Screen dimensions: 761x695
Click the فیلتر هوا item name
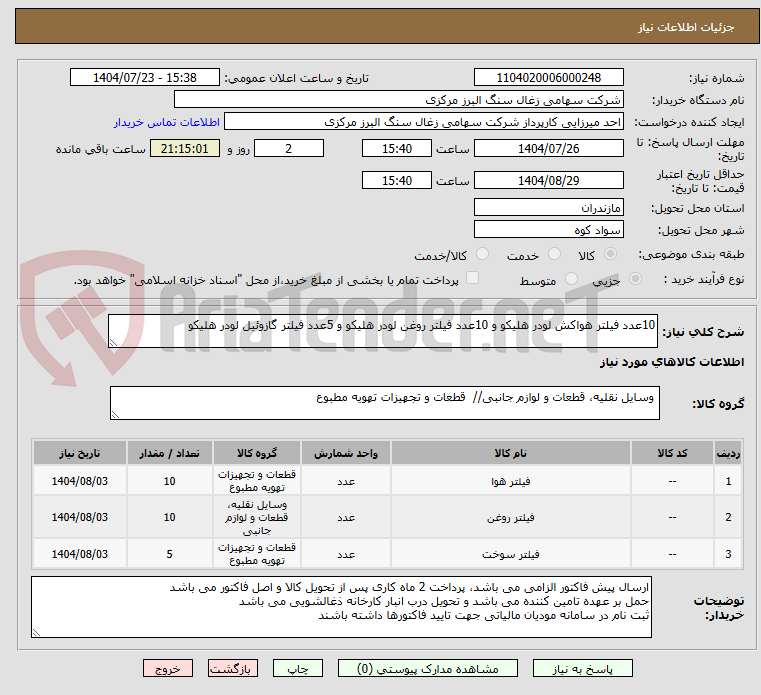point(511,481)
